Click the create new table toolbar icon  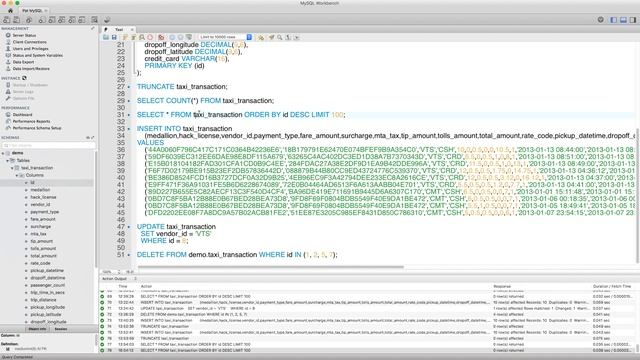pyautogui.click(x=52, y=20)
